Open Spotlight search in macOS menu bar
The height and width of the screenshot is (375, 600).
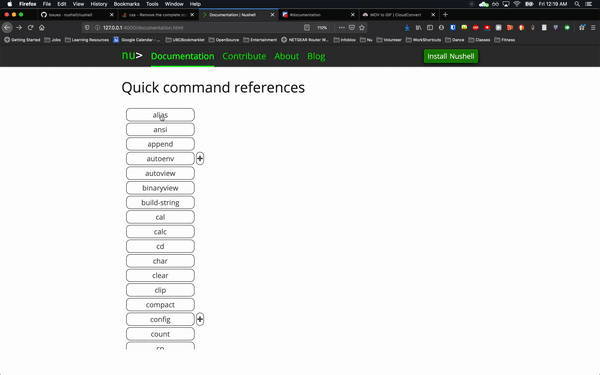pyautogui.click(x=577, y=4)
